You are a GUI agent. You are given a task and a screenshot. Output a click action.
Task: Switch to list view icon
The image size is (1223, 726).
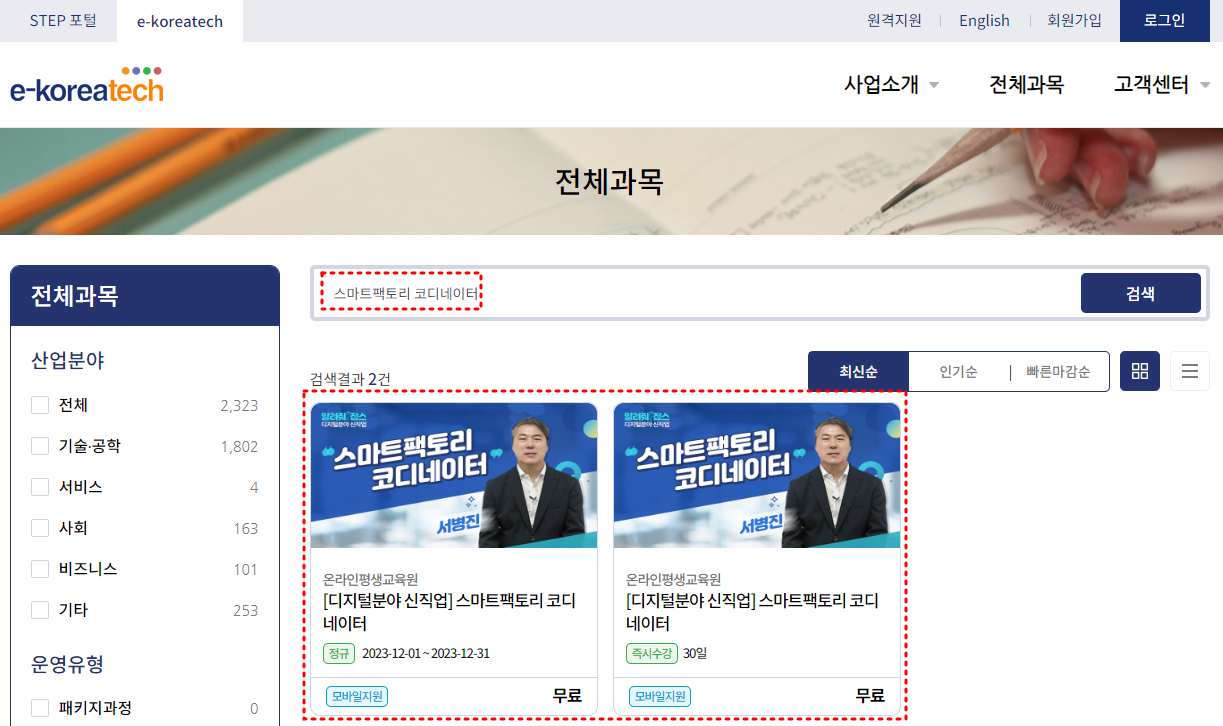point(1190,371)
